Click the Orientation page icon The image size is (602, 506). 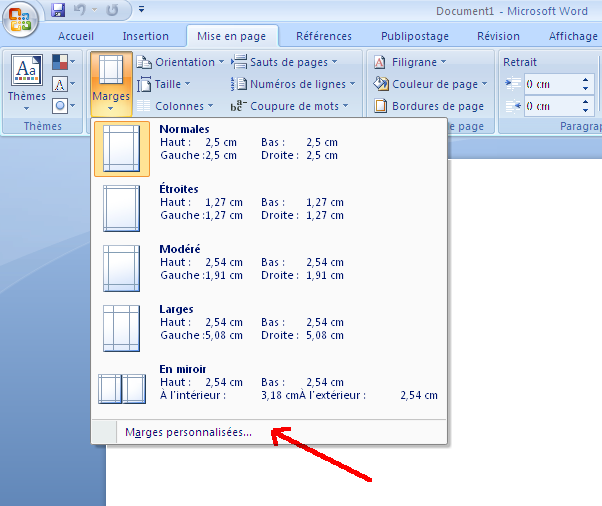pyautogui.click(x=144, y=62)
